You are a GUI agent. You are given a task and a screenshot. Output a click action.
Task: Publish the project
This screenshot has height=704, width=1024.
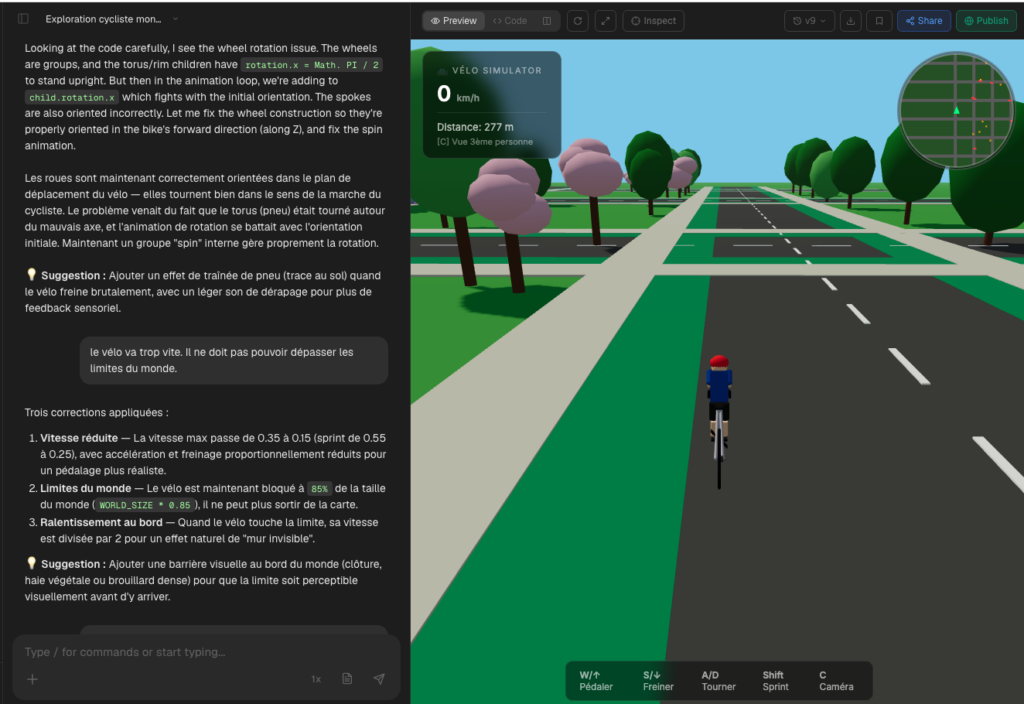(x=985, y=20)
